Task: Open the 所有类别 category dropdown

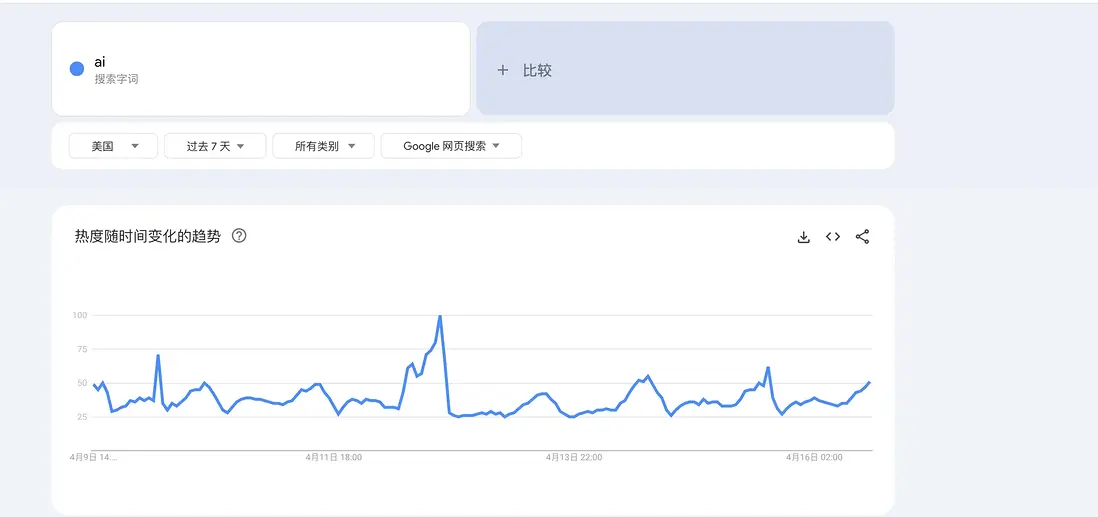Action: point(323,146)
